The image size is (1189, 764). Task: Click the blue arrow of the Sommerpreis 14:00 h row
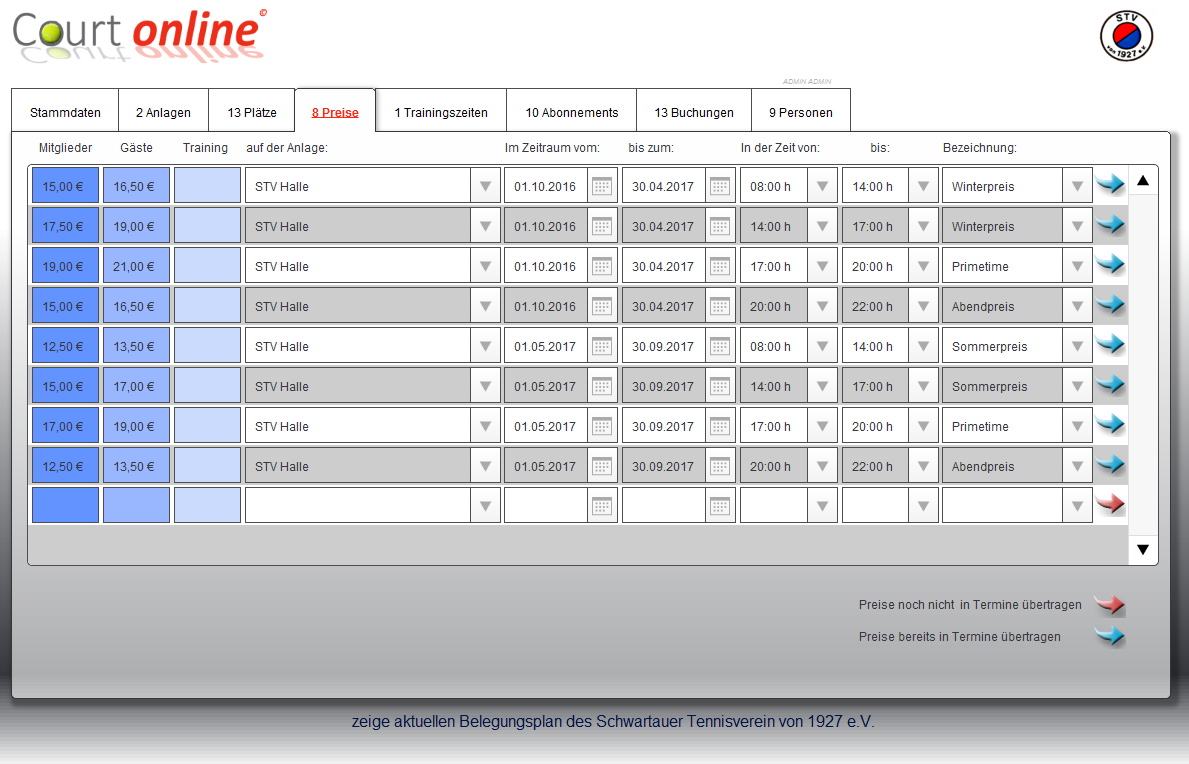coord(1110,384)
